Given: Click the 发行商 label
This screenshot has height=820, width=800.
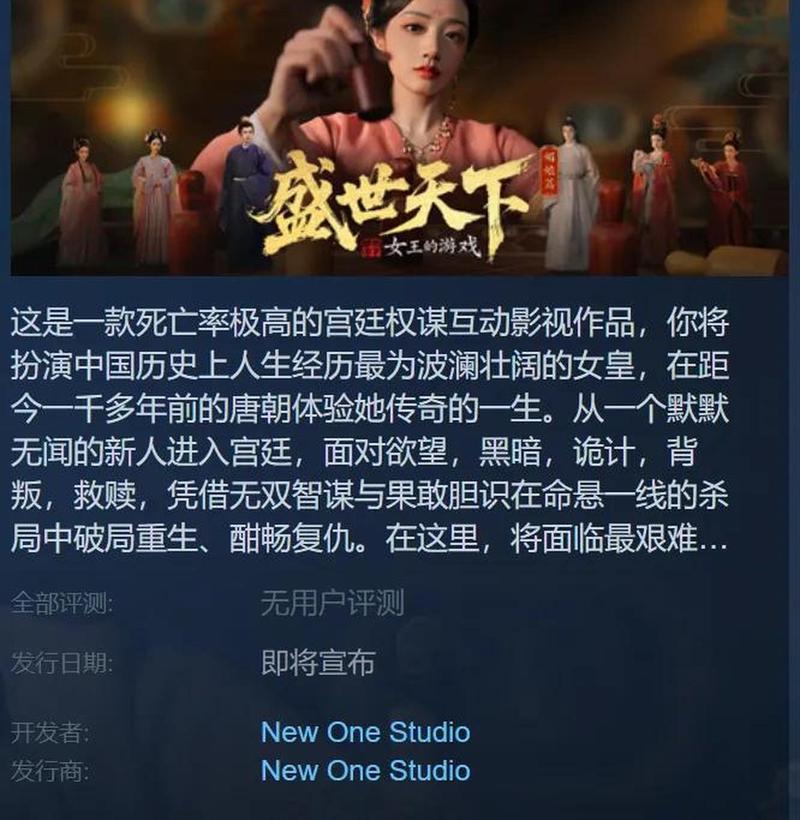Looking at the screenshot, I should click(x=50, y=771).
